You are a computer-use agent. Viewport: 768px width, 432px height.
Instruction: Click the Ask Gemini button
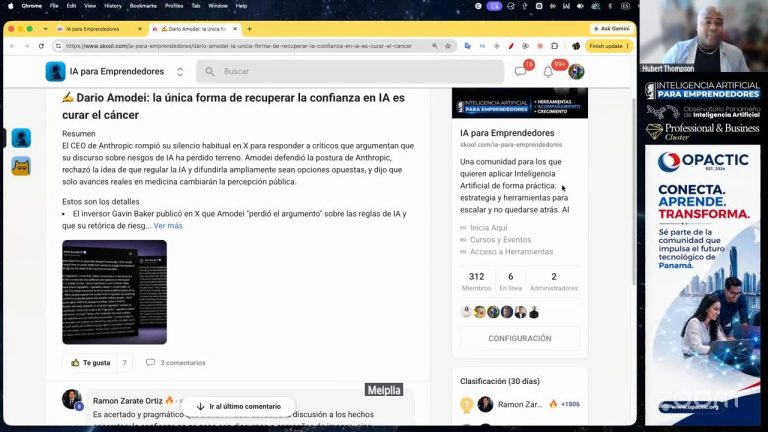click(x=611, y=29)
